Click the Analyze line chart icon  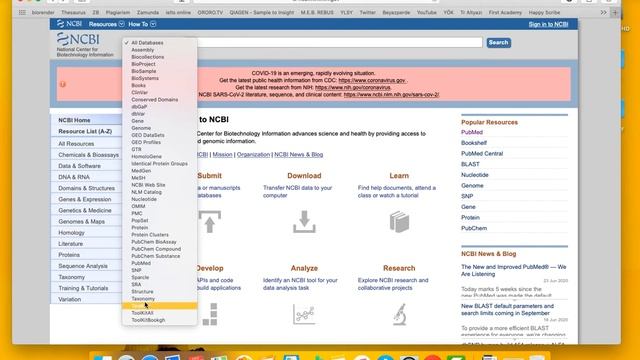(304, 314)
